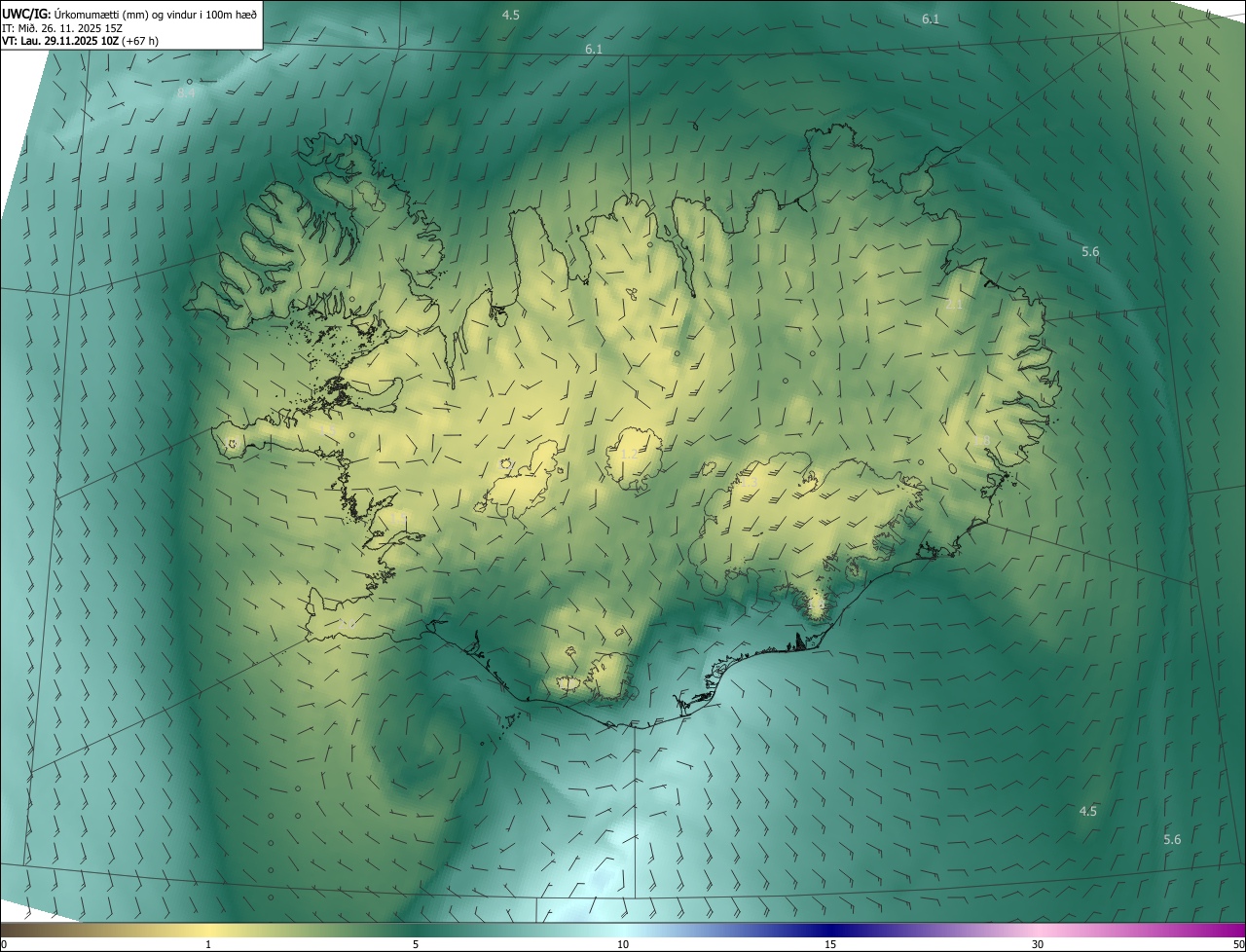Click the "1.3" value on Vatnajökull's northwest edge
This screenshot has height=952, width=1246.
click(x=749, y=481)
